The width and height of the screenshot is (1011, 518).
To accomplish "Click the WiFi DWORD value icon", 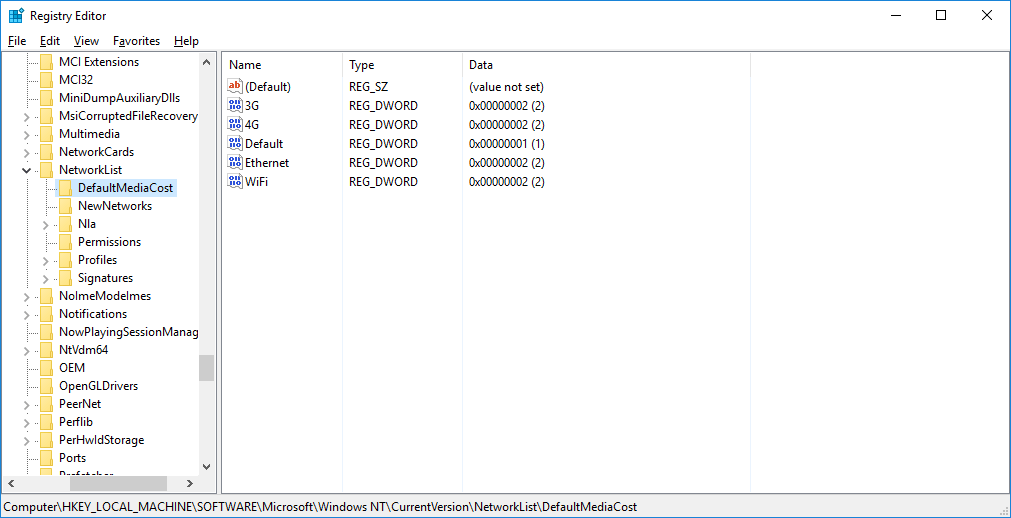I will click(235, 182).
